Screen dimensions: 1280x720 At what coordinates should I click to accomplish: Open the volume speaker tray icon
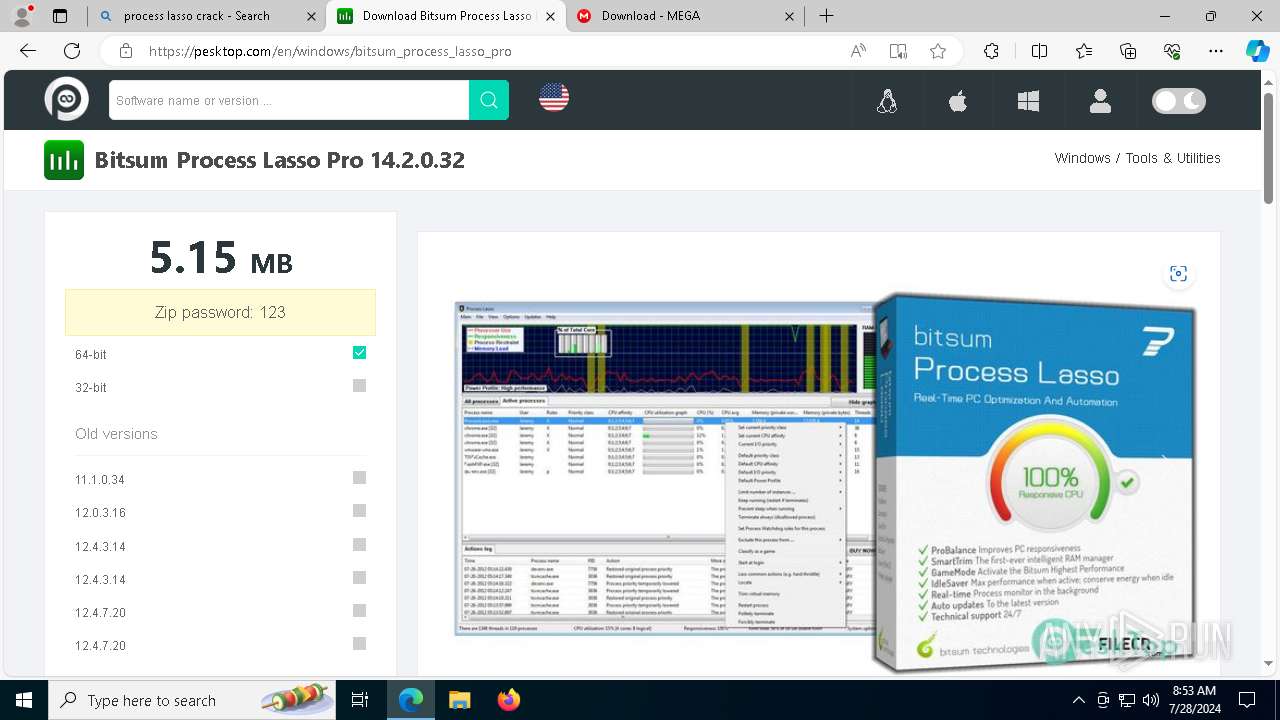(1150, 700)
